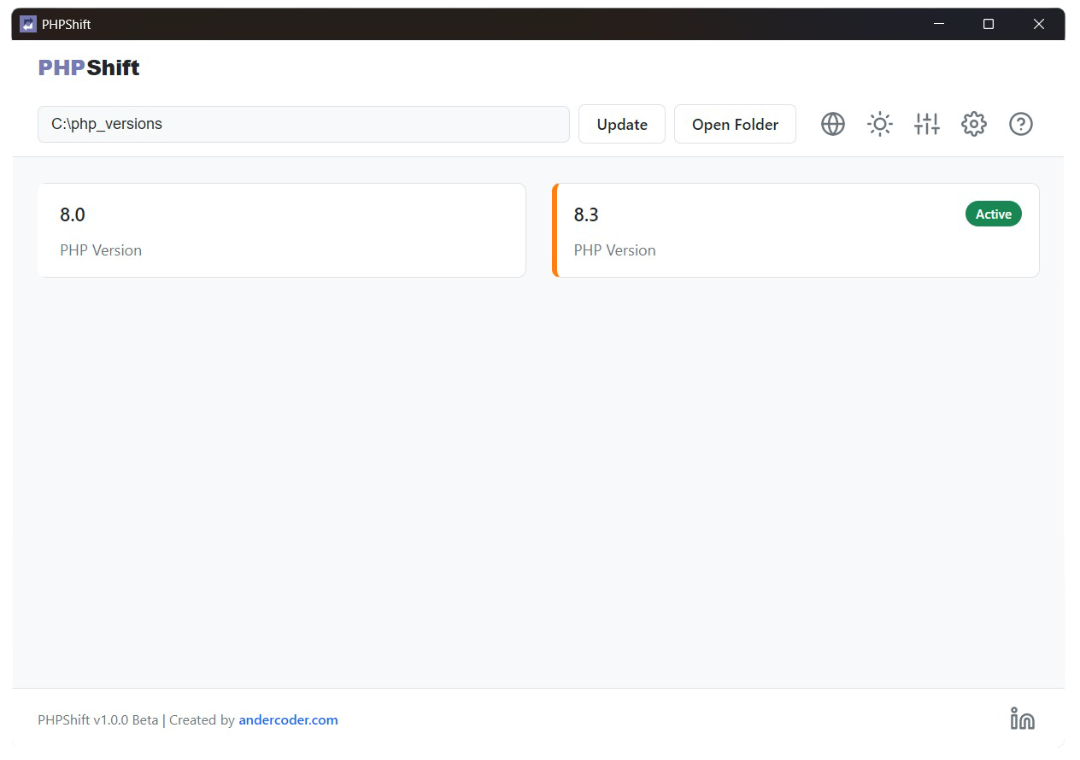Click the green Active badge
1080x760 pixels.
(993, 214)
